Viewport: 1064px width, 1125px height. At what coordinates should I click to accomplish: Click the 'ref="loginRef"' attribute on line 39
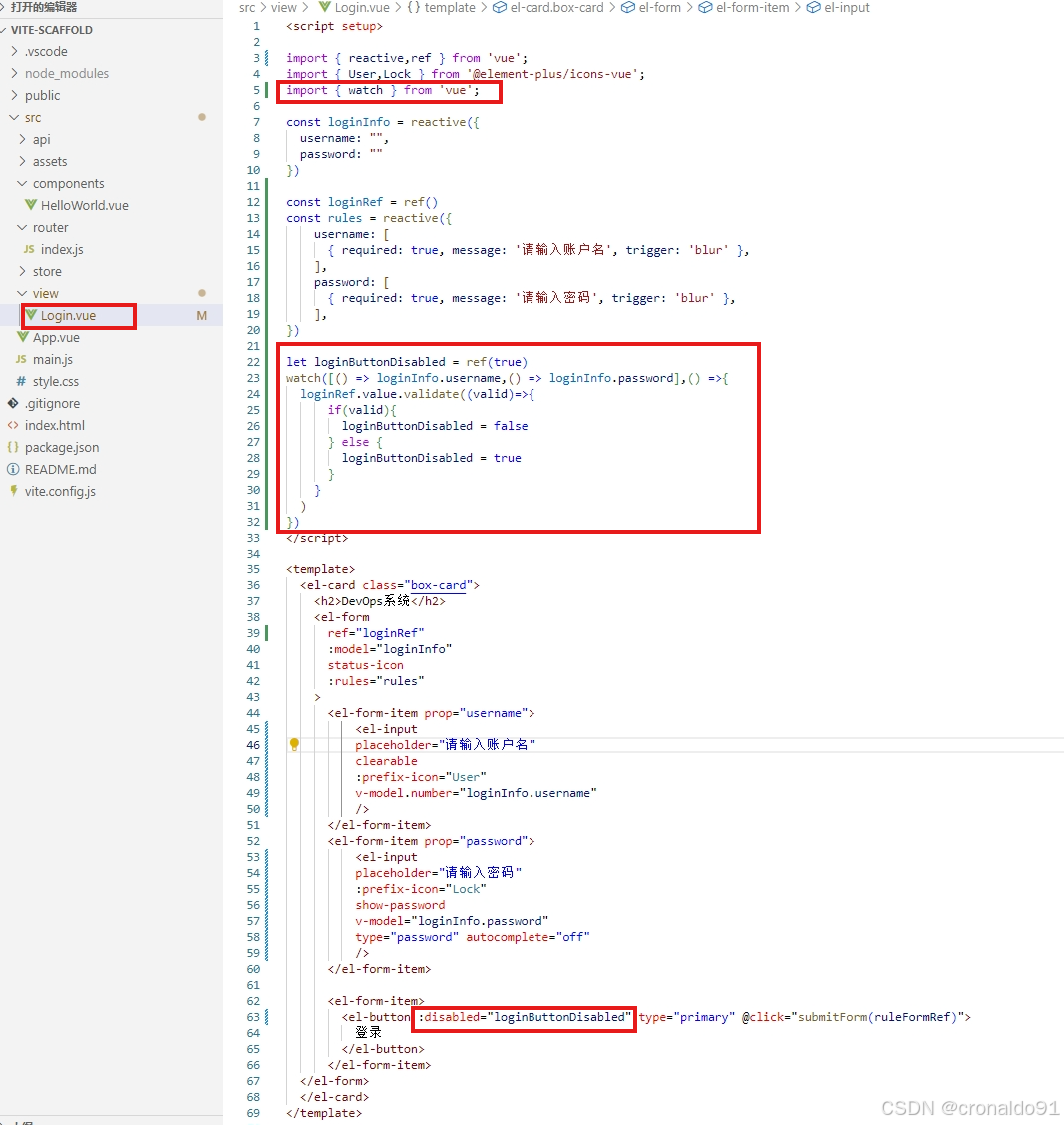coord(376,632)
